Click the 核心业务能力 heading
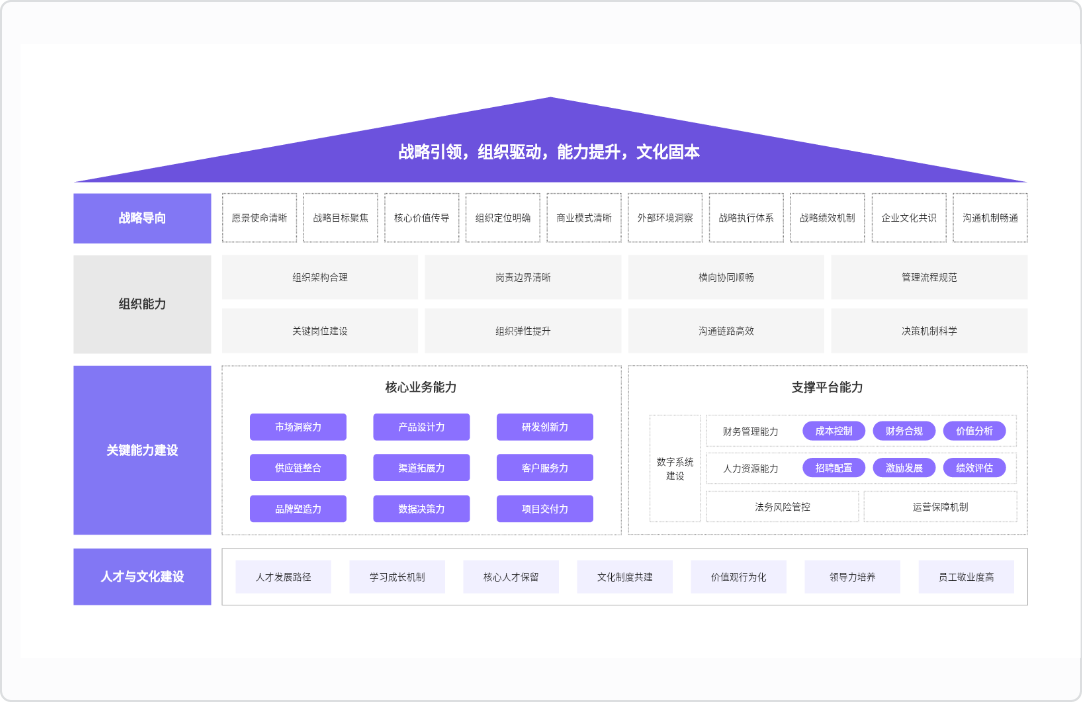Viewport: 1082px width, 702px height. [421, 387]
